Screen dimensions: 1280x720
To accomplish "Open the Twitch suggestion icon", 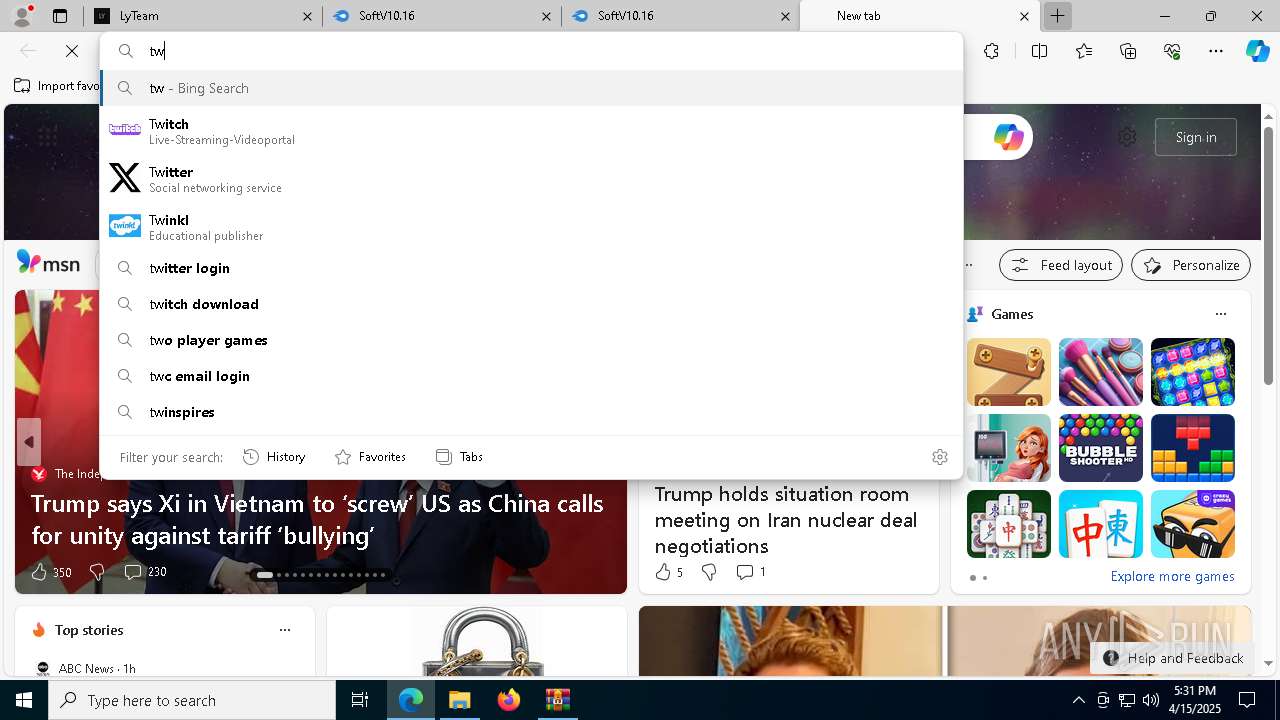I will (125, 130).
